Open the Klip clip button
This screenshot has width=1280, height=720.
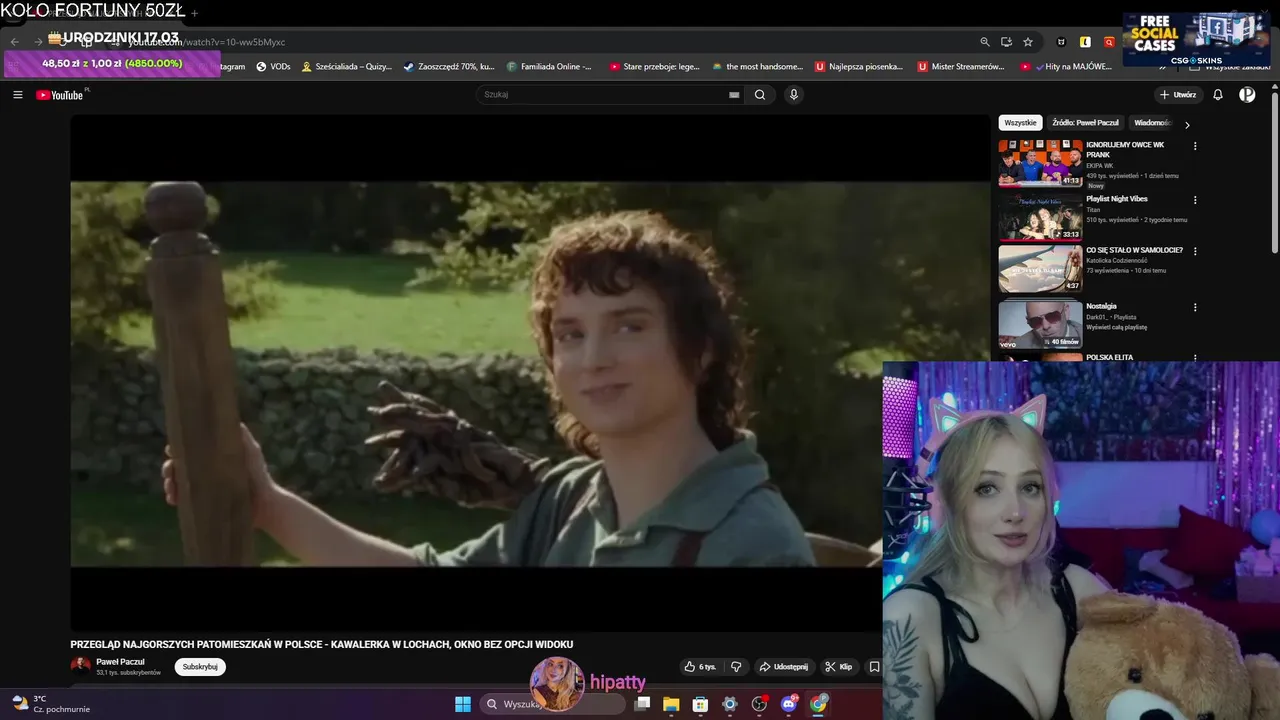point(839,667)
